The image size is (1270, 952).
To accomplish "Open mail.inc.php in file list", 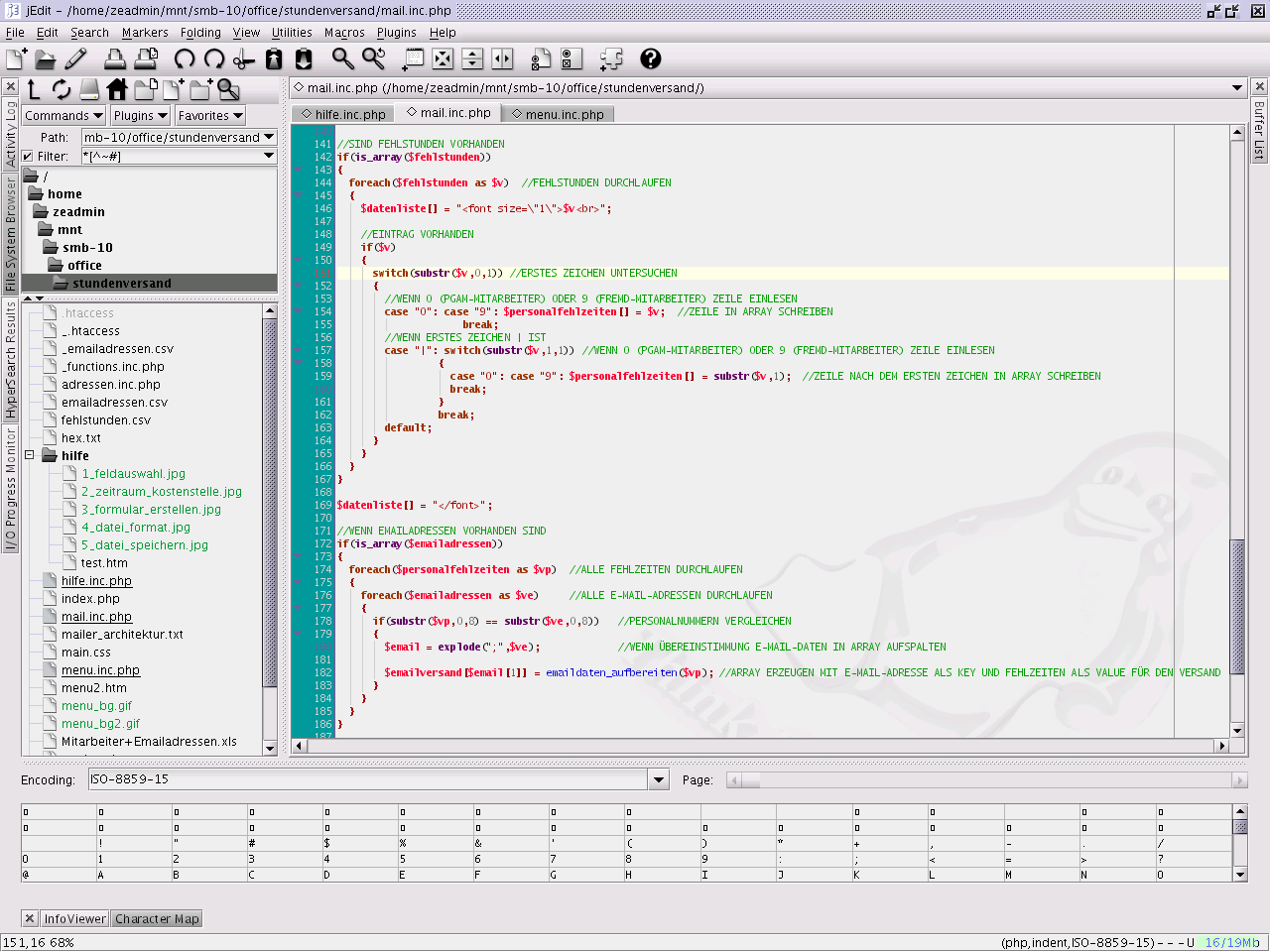I will coord(96,617).
